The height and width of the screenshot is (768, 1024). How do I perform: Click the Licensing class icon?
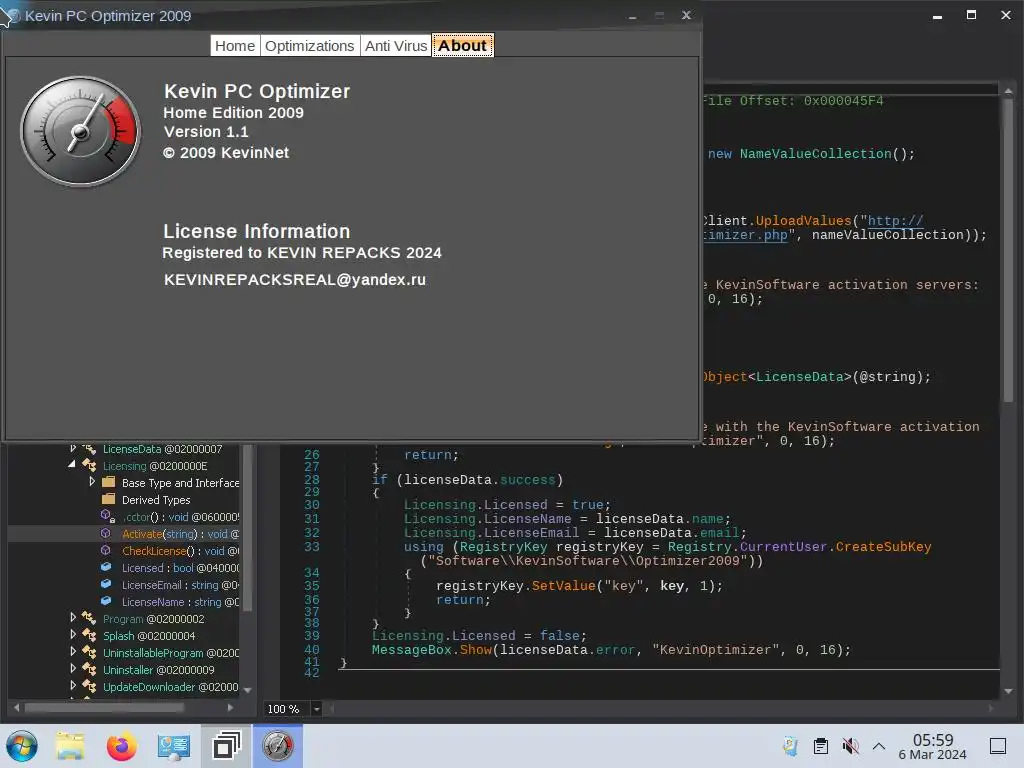[89, 466]
